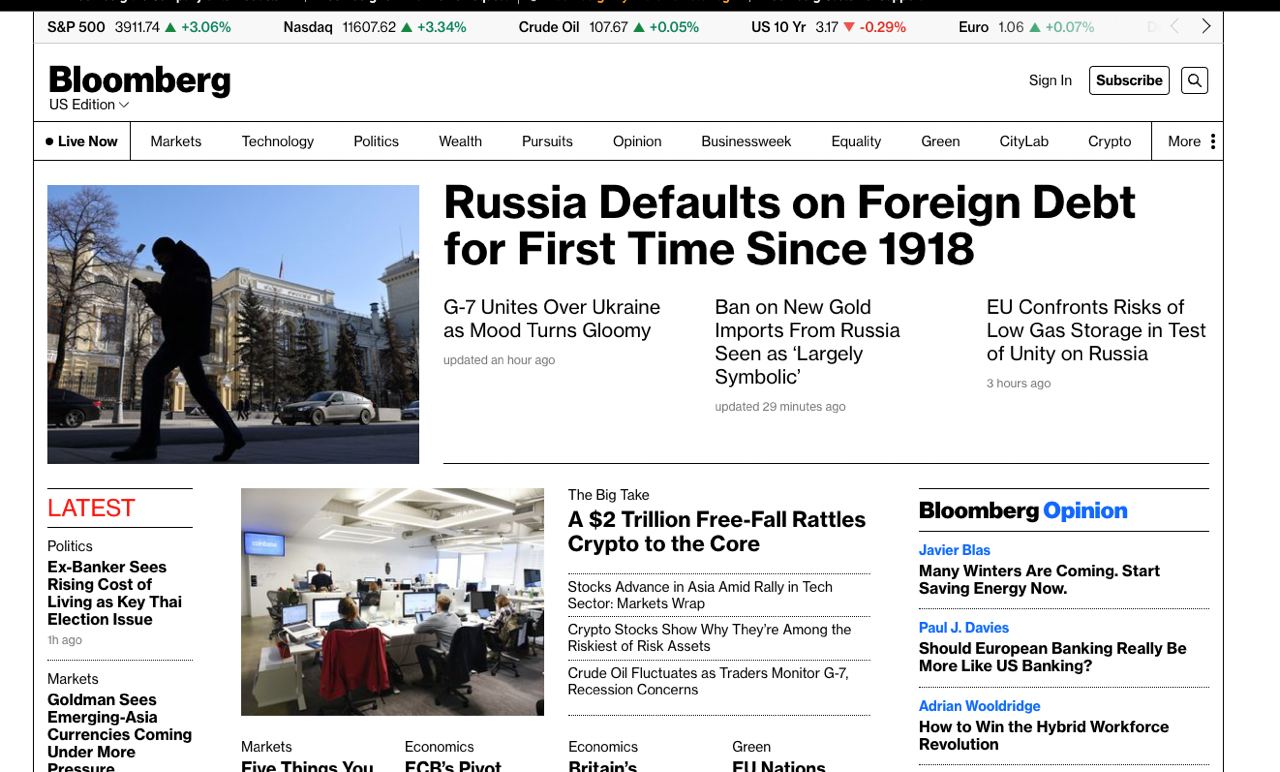Image resolution: width=1280 pixels, height=772 pixels.
Task: Go to the Technology section
Action: click(x=278, y=141)
